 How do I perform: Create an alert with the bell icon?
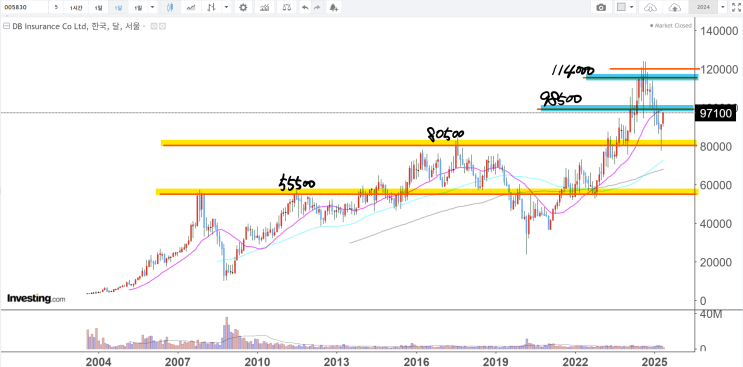334,8
